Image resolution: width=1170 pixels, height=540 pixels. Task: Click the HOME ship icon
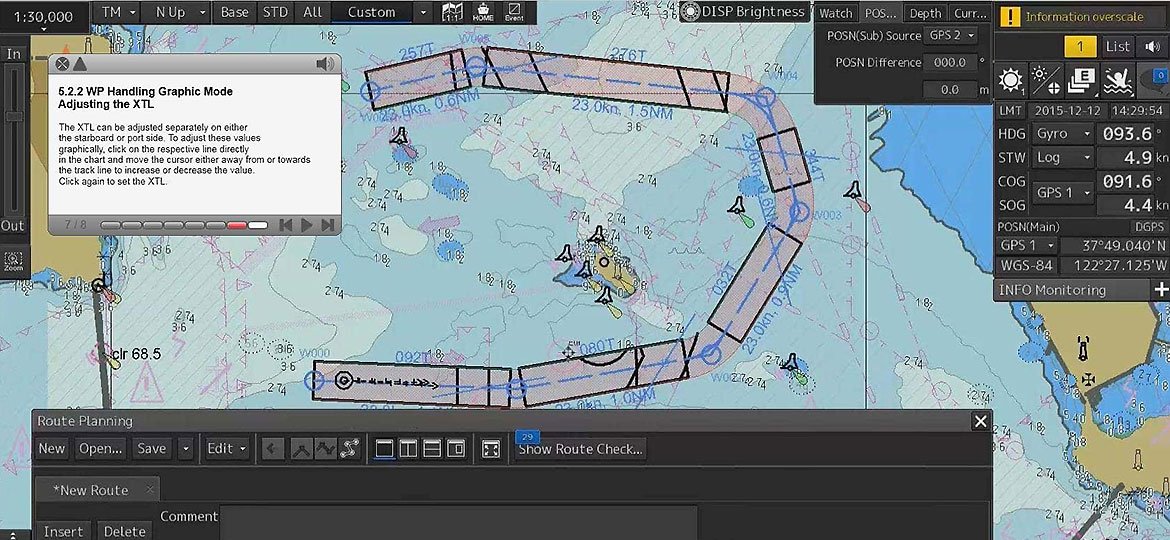[483, 12]
